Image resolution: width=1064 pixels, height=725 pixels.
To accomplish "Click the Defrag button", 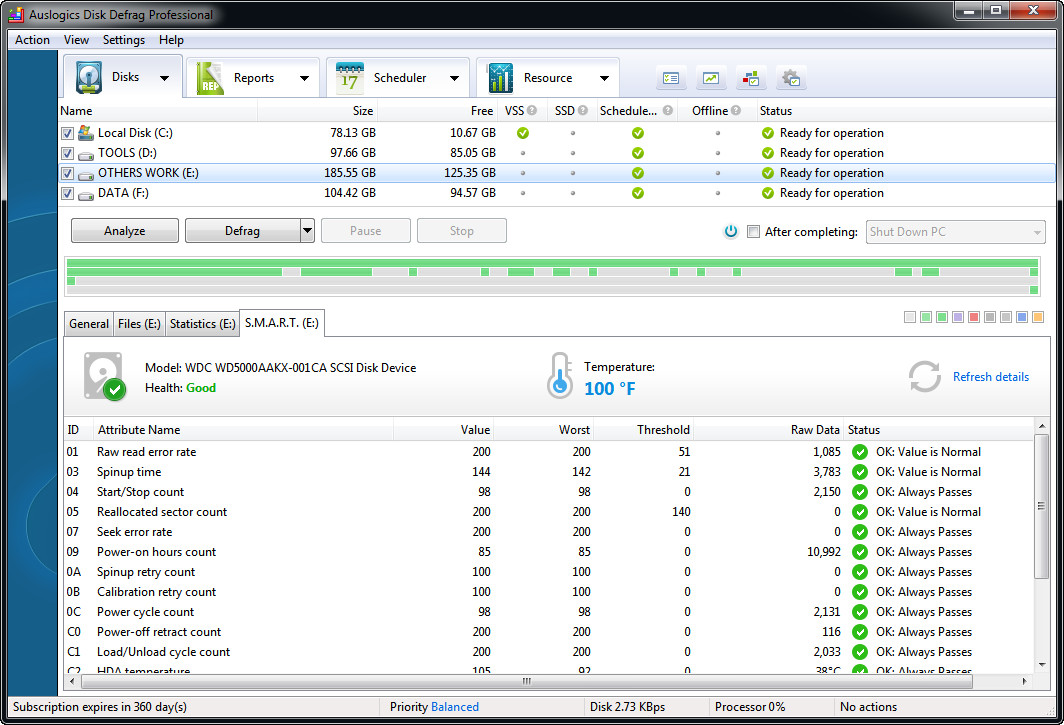I will click(243, 231).
